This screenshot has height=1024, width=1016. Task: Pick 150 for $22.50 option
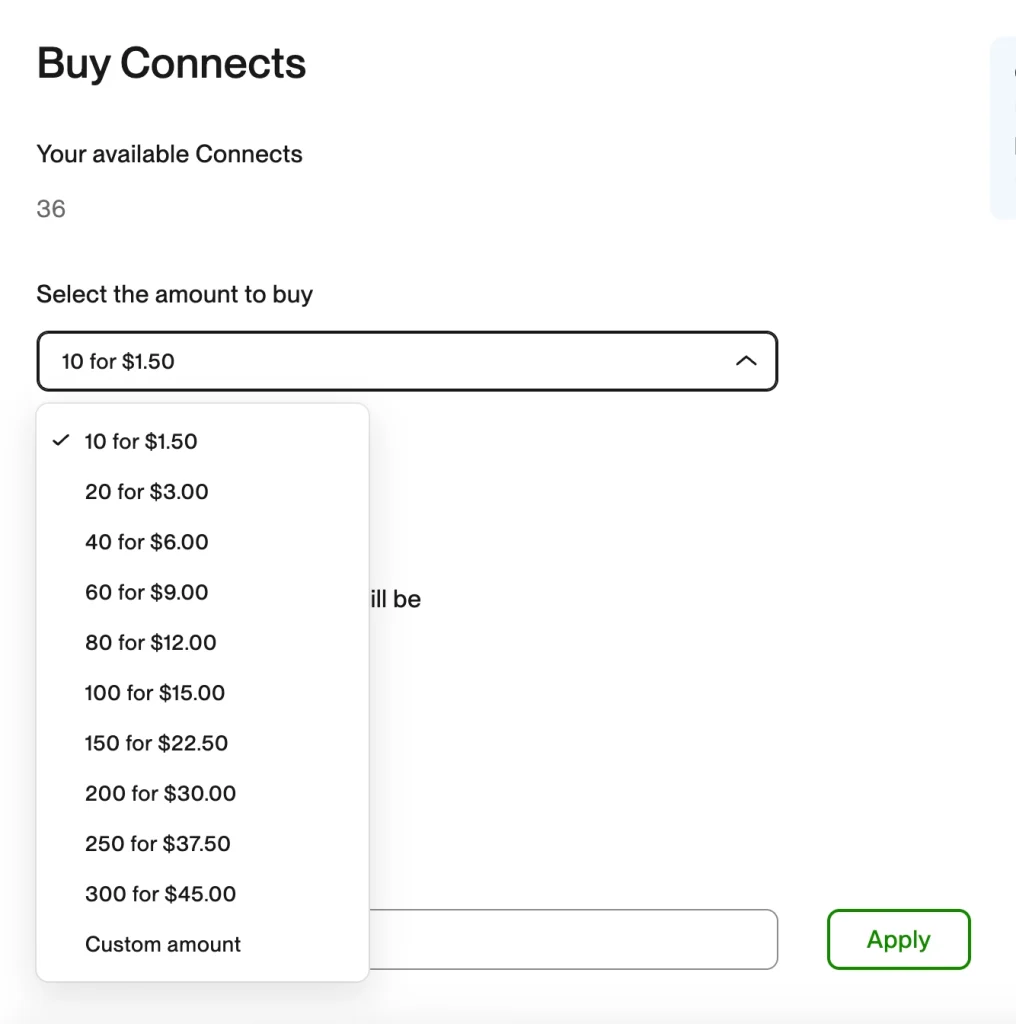point(157,743)
